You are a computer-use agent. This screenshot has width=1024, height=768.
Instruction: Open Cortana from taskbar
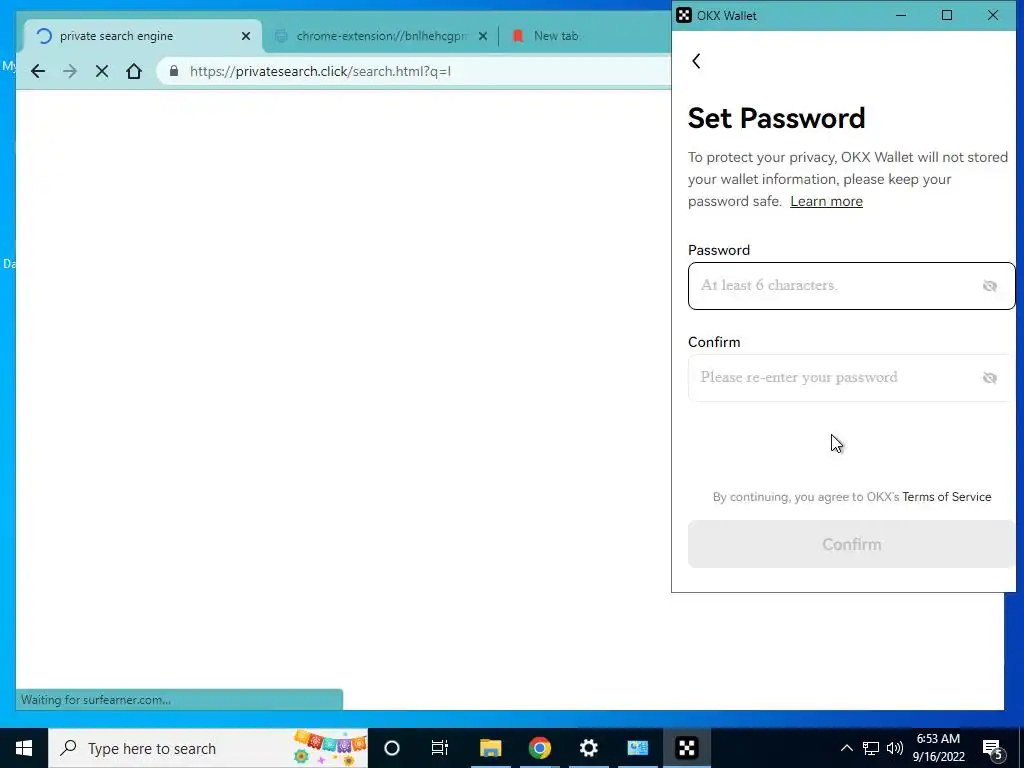[x=392, y=748]
